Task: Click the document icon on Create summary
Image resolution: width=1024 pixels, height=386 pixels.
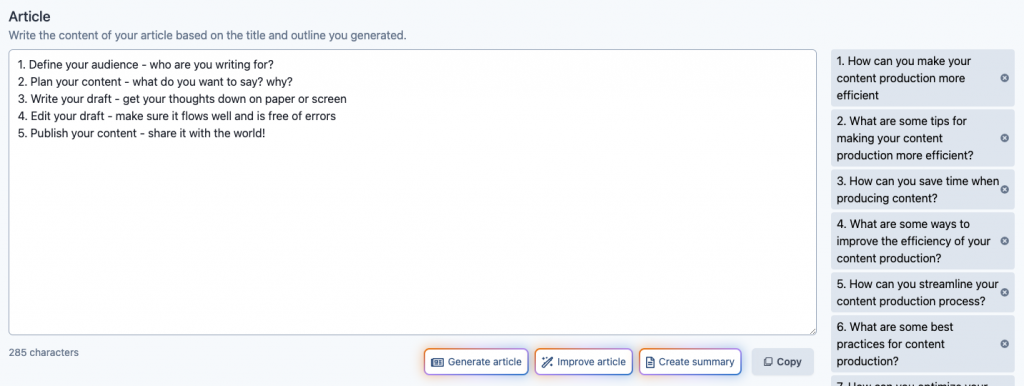Action: point(650,362)
